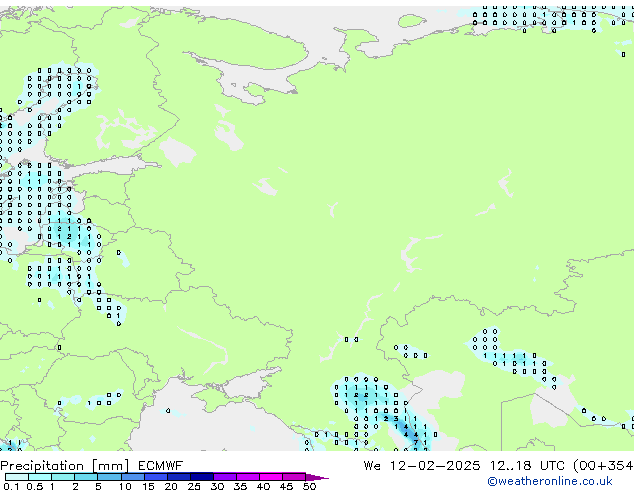Image resolution: width=634 pixels, height=490 pixels.
Task: Click the '40' legend scale label
Action: tap(264, 486)
